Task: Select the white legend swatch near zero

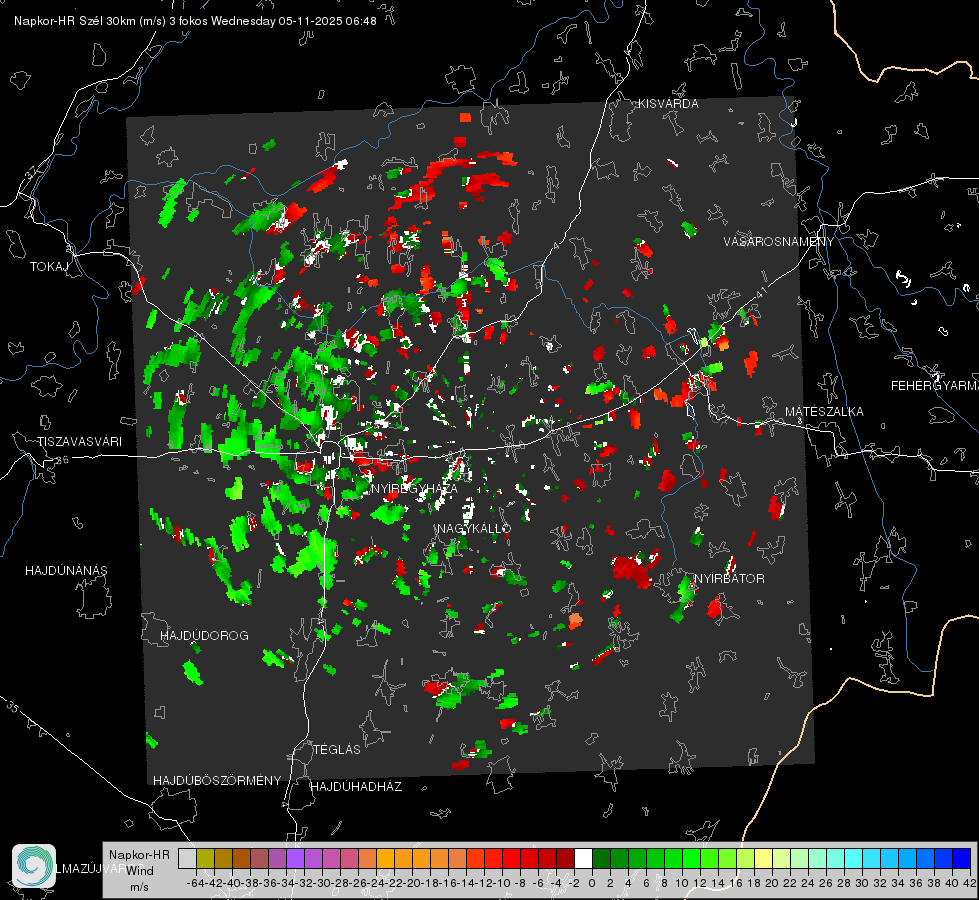Action: pos(583,858)
